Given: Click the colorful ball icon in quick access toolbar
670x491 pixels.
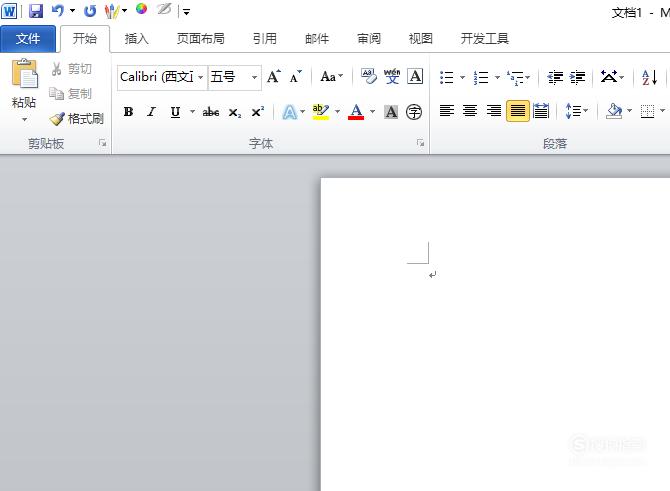Looking at the screenshot, I should pyautogui.click(x=141, y=9).
